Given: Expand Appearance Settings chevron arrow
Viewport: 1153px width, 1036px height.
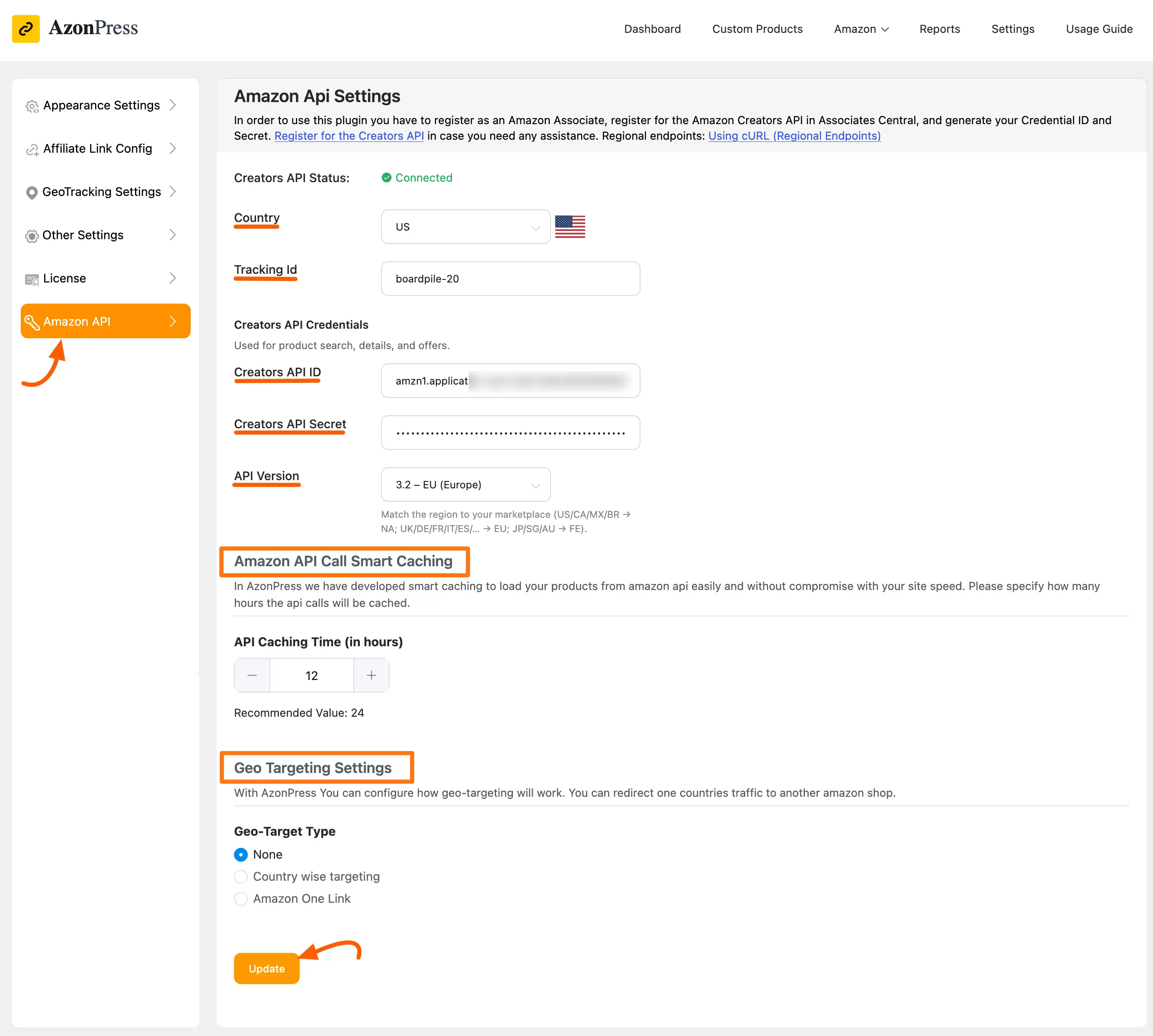Looking at the screenshot, I should click(173, 105).
